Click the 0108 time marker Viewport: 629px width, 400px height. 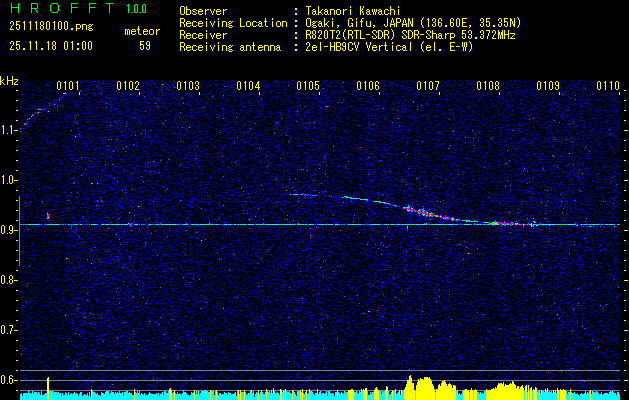(488, 86)
